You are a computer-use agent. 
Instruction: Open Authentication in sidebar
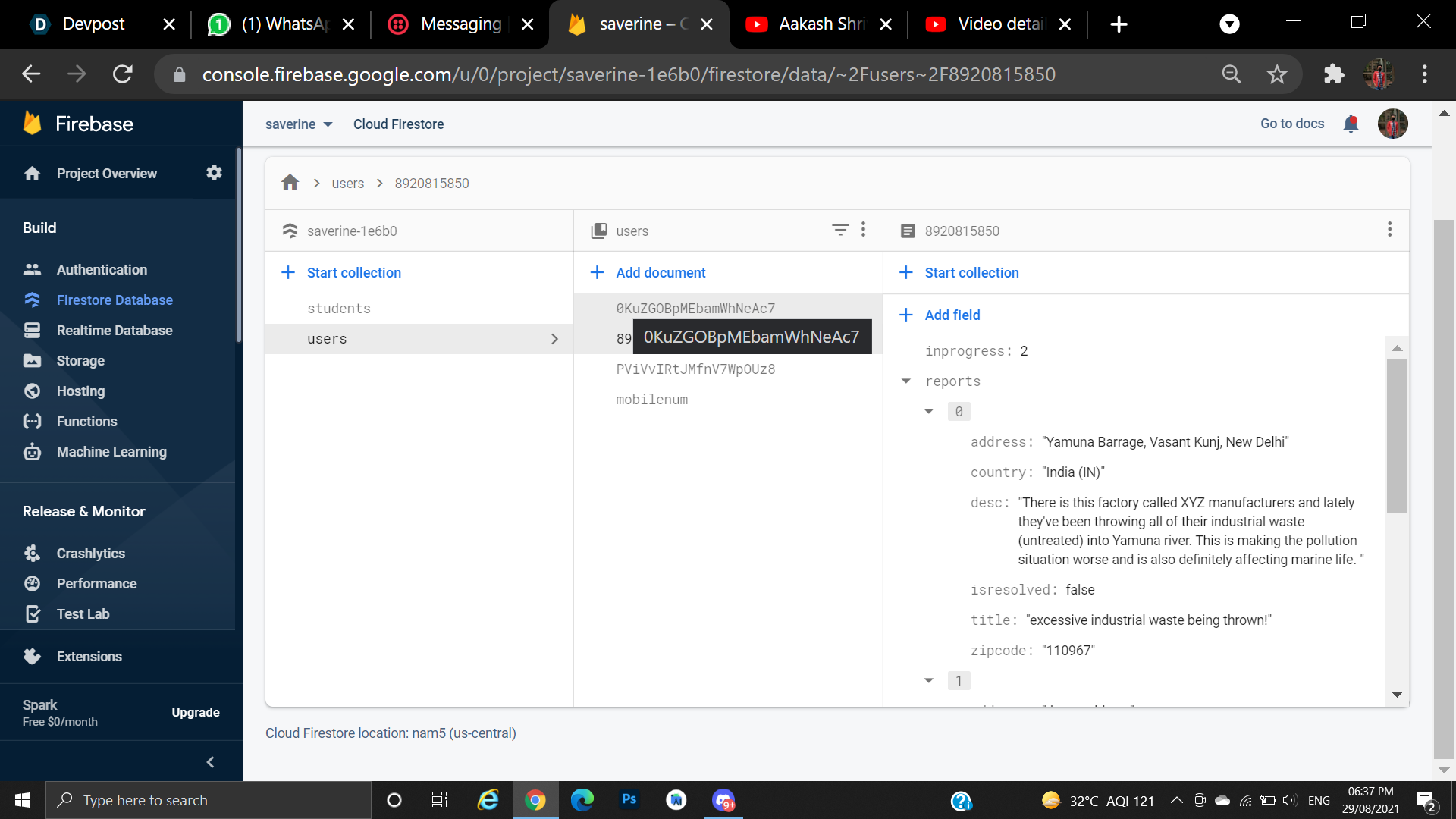[102, 270]
